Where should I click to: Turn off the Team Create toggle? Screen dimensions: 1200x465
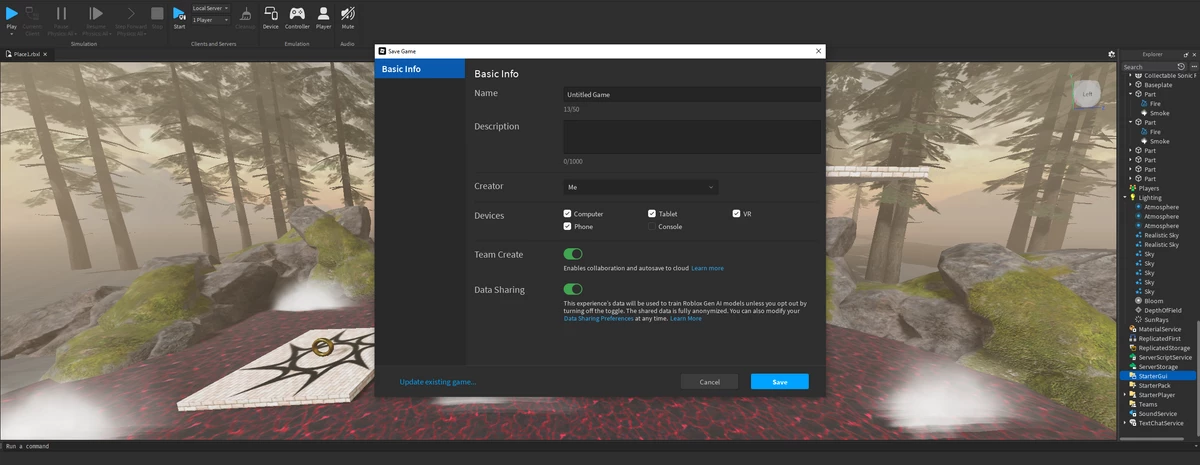[x=573, y=254]
